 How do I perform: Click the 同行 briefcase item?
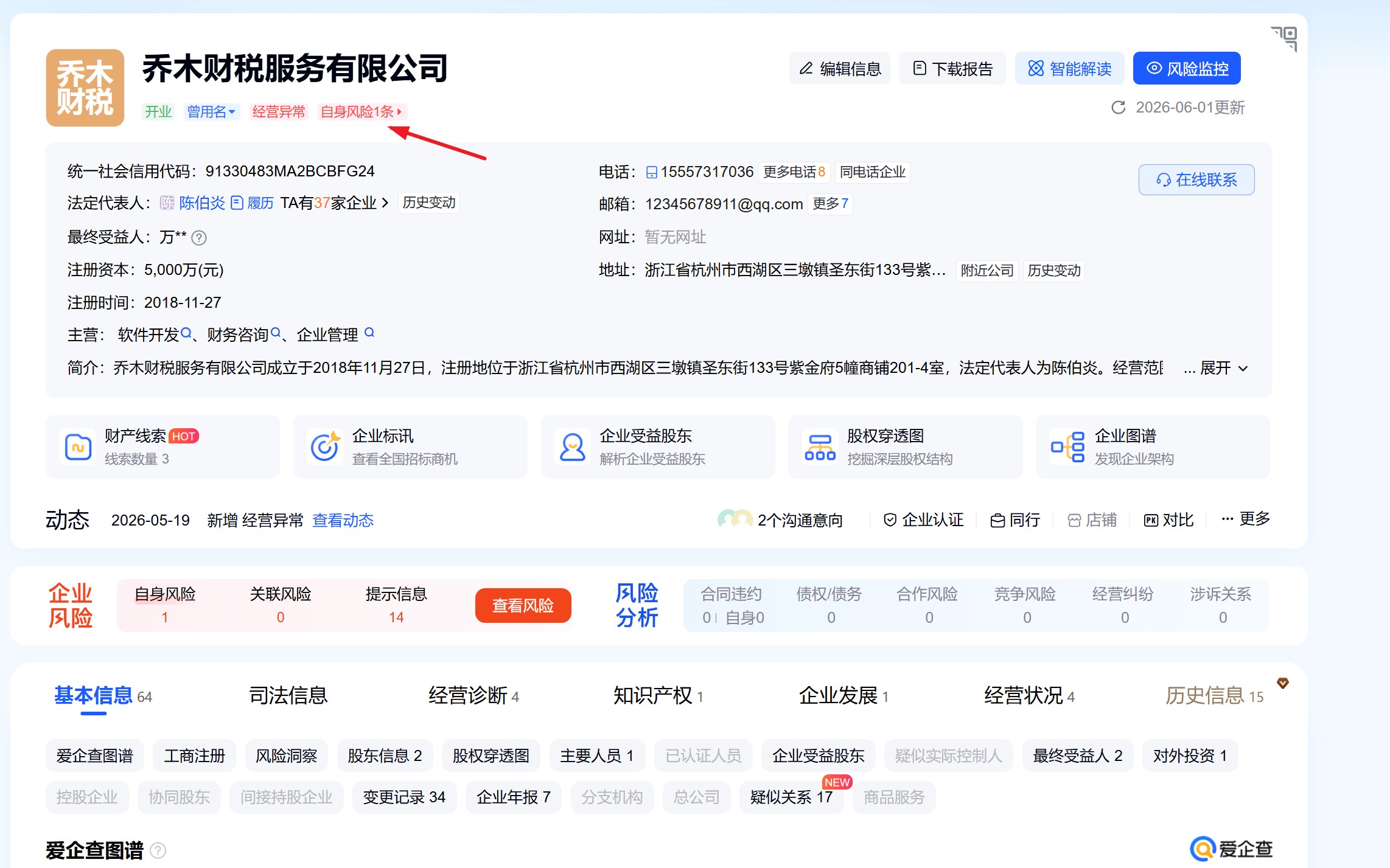1015,520
